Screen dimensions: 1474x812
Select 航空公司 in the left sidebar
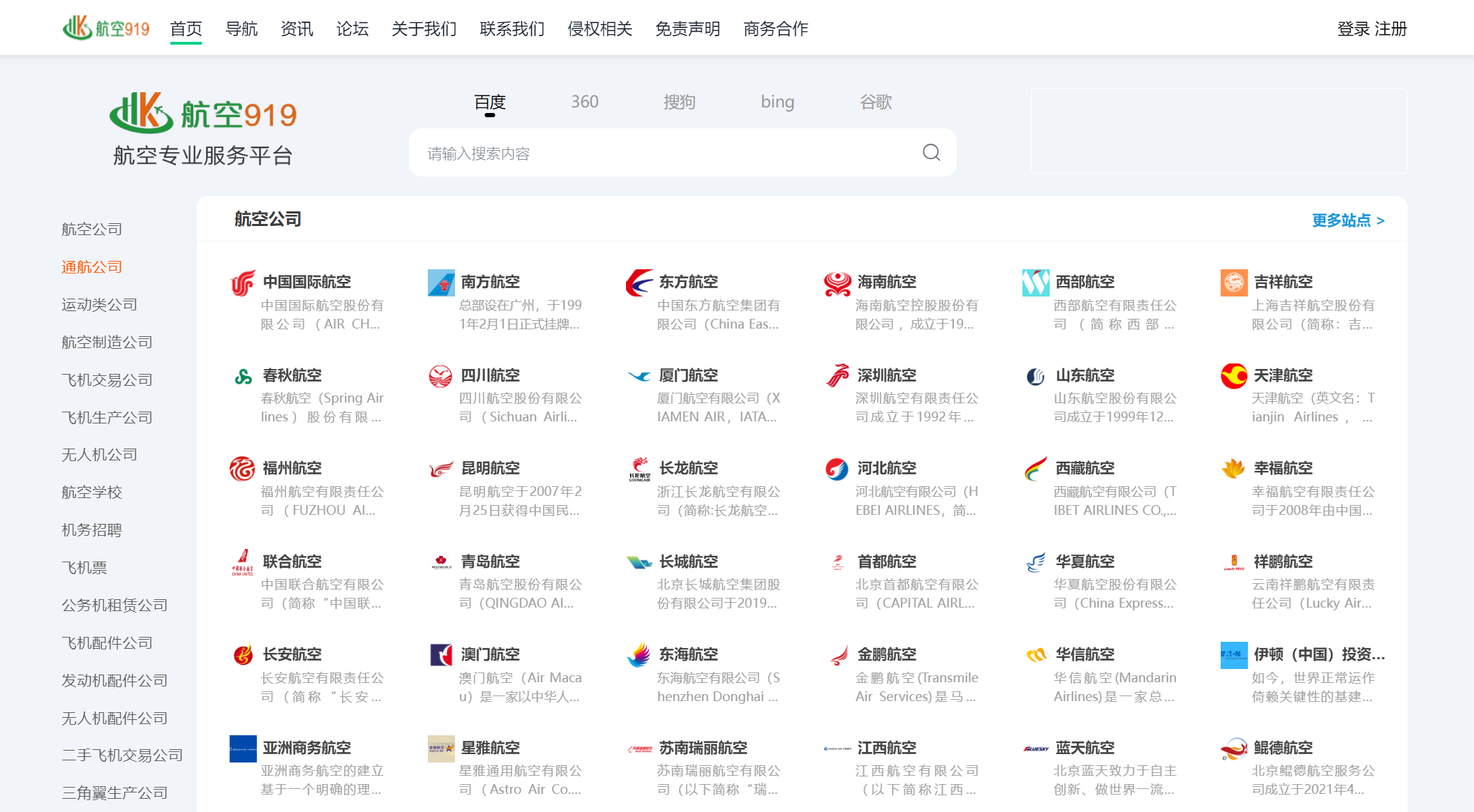pos(92,230)
